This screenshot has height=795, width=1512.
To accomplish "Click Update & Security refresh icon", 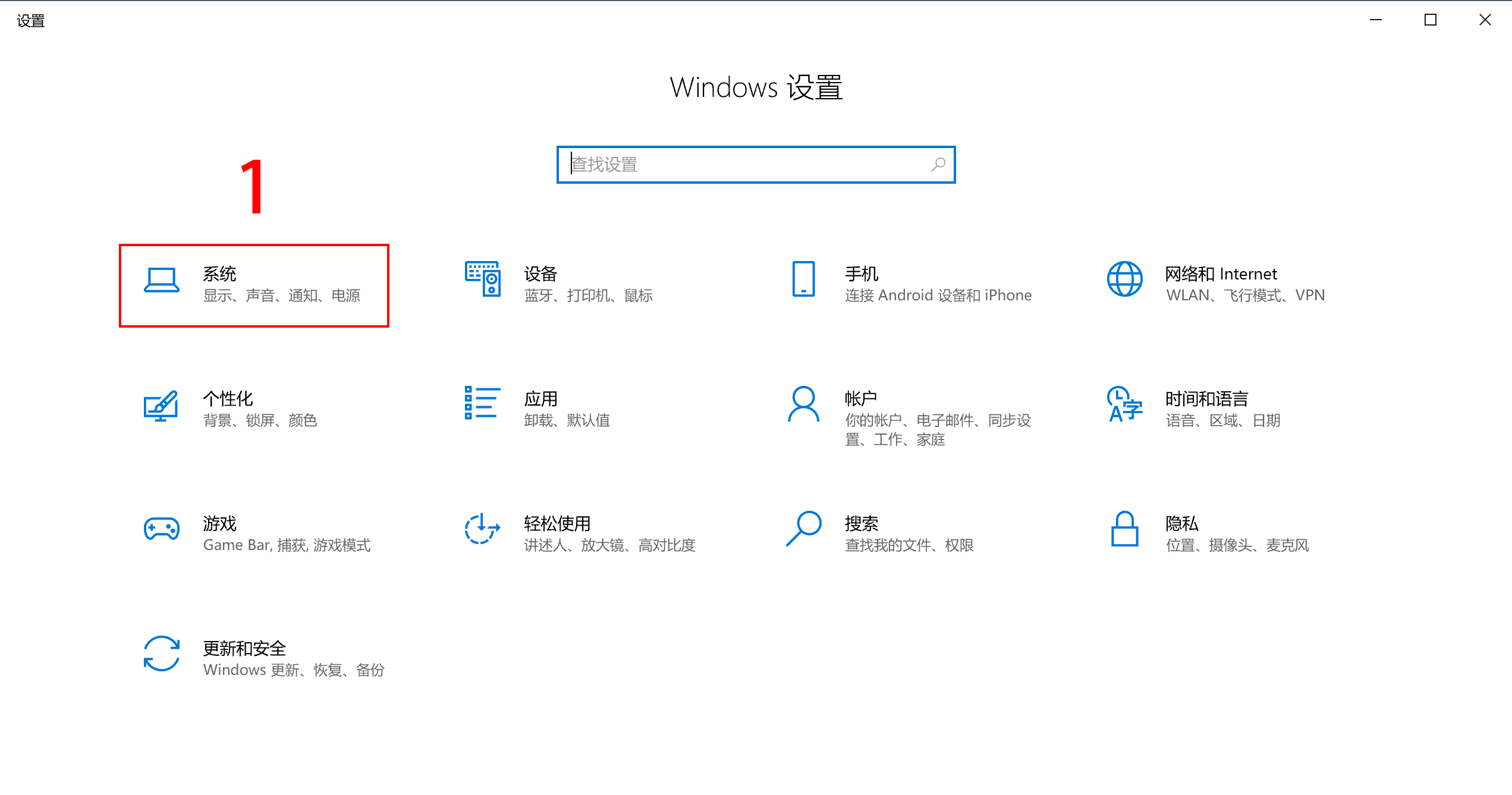I will [161, 653].
